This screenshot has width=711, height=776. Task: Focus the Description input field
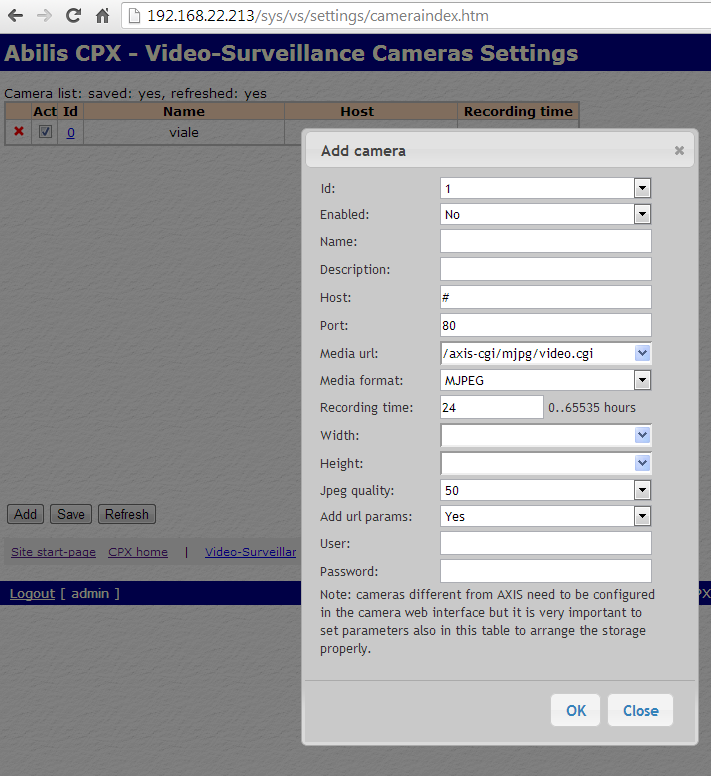pyautogui.click(x=546, y=269)
